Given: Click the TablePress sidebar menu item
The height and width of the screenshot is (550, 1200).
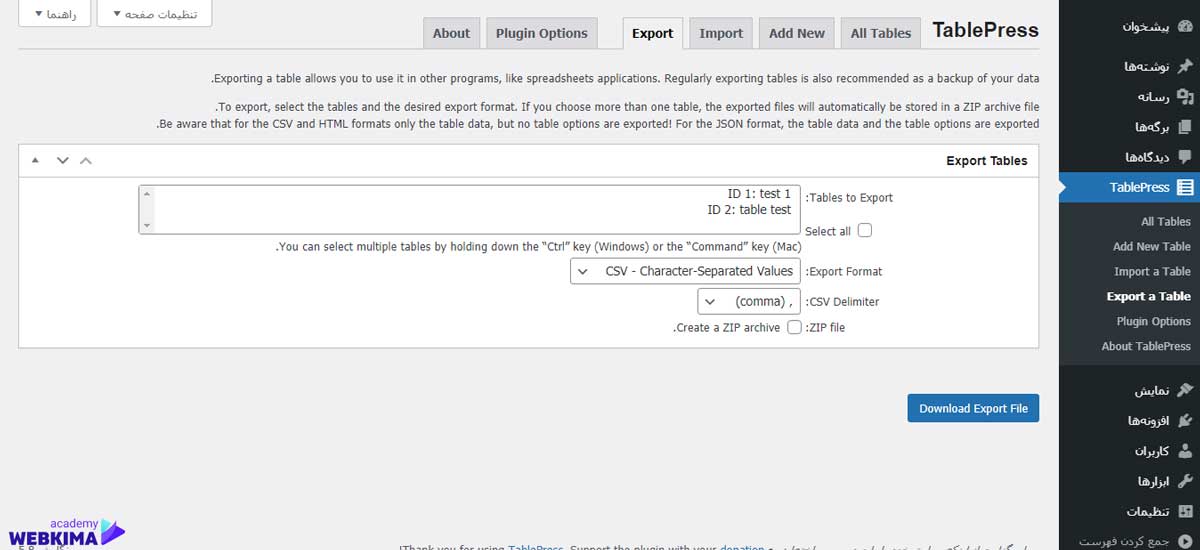Looking at the screenshot, I should pyautogui.click(x=1129, y=187).
